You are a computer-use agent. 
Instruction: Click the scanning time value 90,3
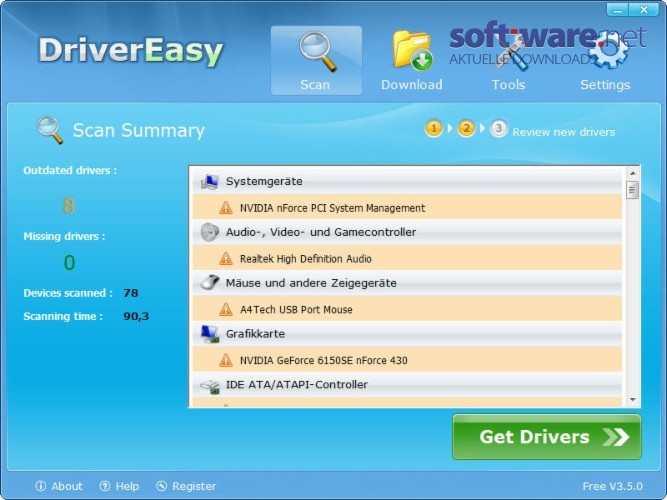(x=136, y=316)
